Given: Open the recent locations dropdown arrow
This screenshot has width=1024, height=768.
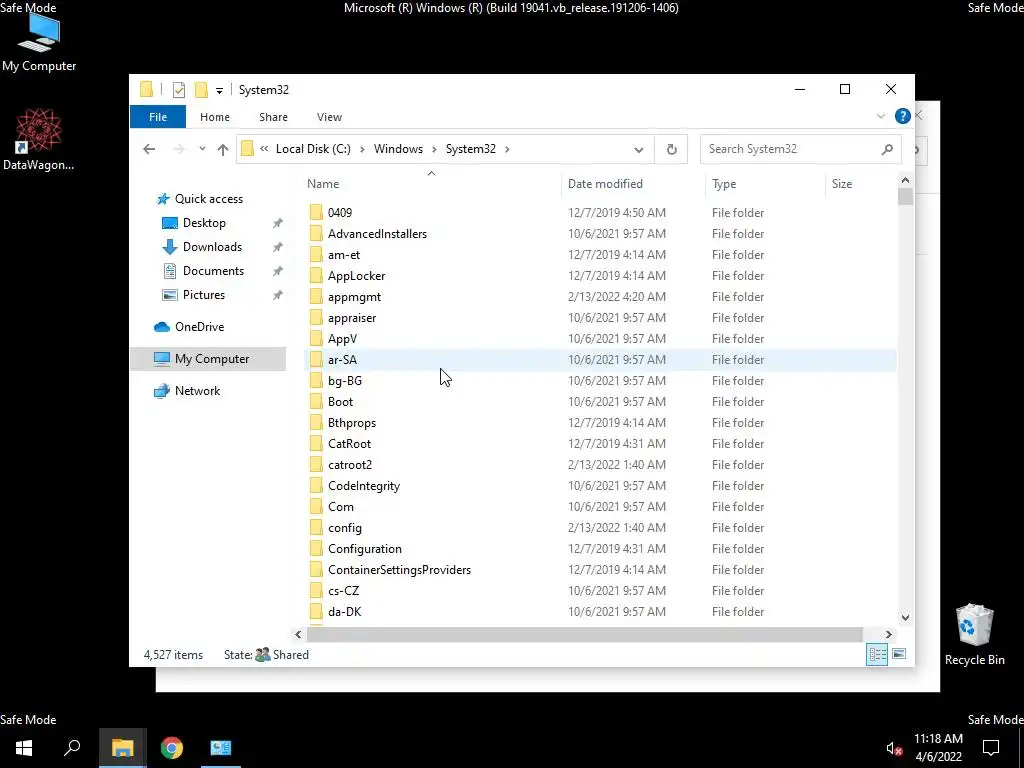Looking at the screenshot, I should [202, 149].
